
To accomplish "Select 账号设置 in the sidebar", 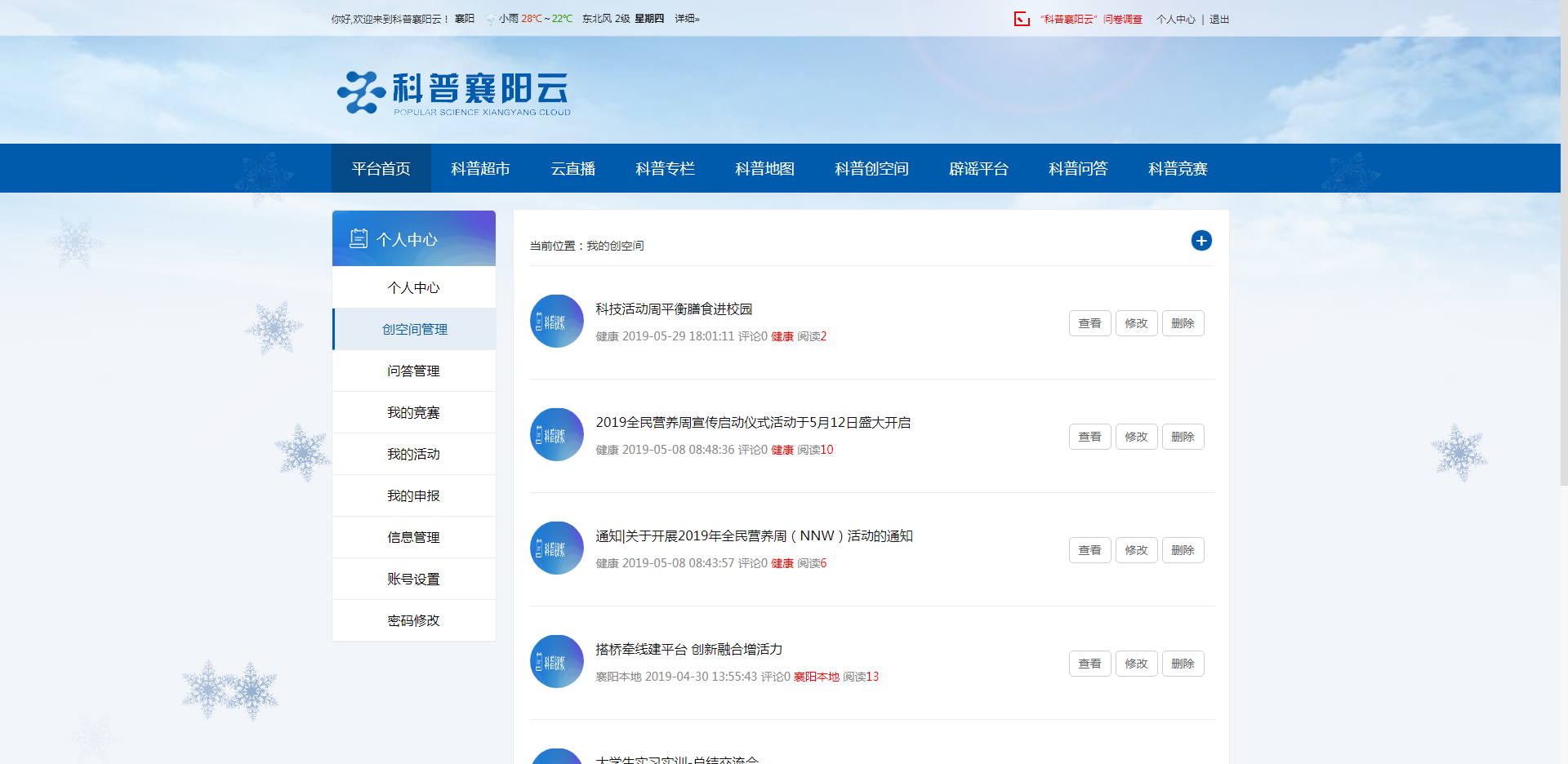I will [x=413, y=580].
